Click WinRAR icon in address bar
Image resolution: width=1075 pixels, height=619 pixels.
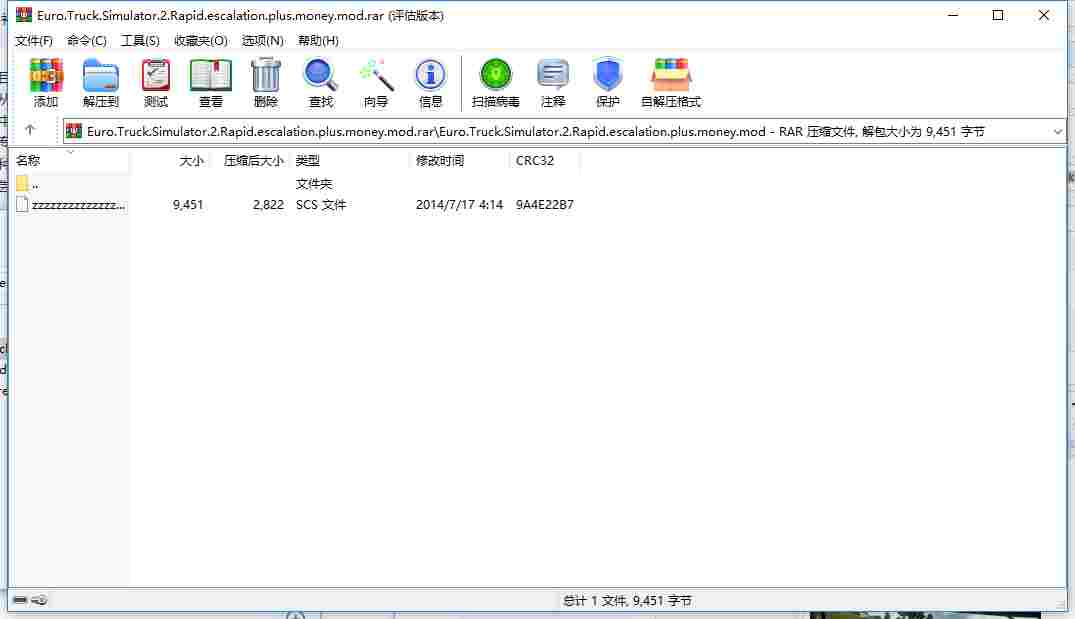(x=73, y=131)
